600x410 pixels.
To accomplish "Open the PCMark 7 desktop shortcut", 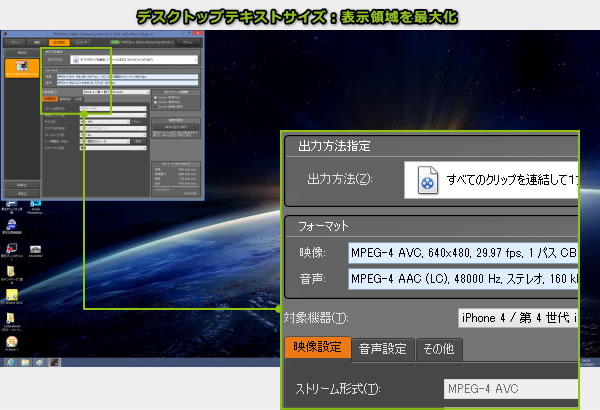I will [x=11, y=341].
